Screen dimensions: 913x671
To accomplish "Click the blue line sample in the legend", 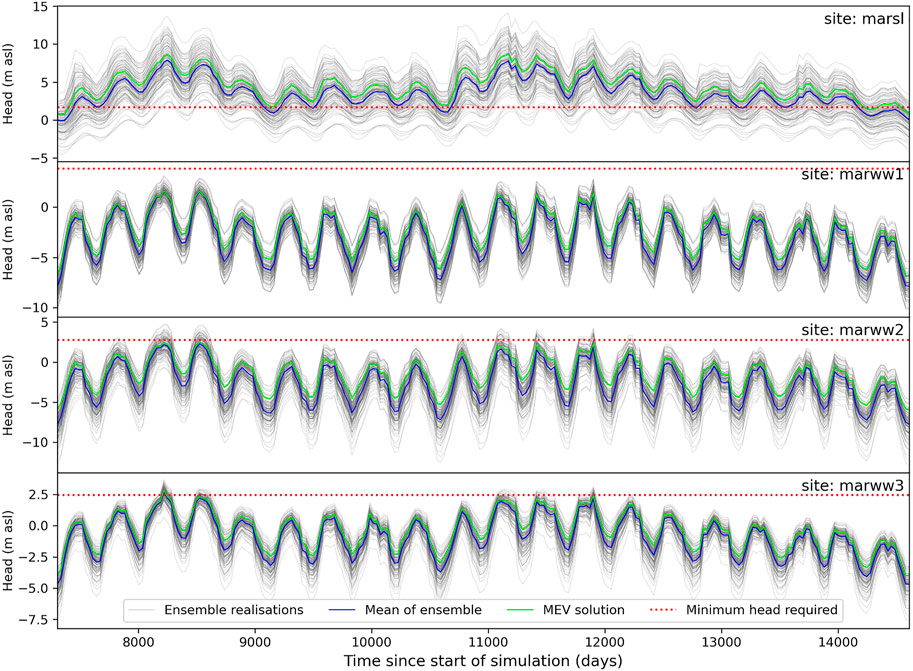I will [342, 610].
